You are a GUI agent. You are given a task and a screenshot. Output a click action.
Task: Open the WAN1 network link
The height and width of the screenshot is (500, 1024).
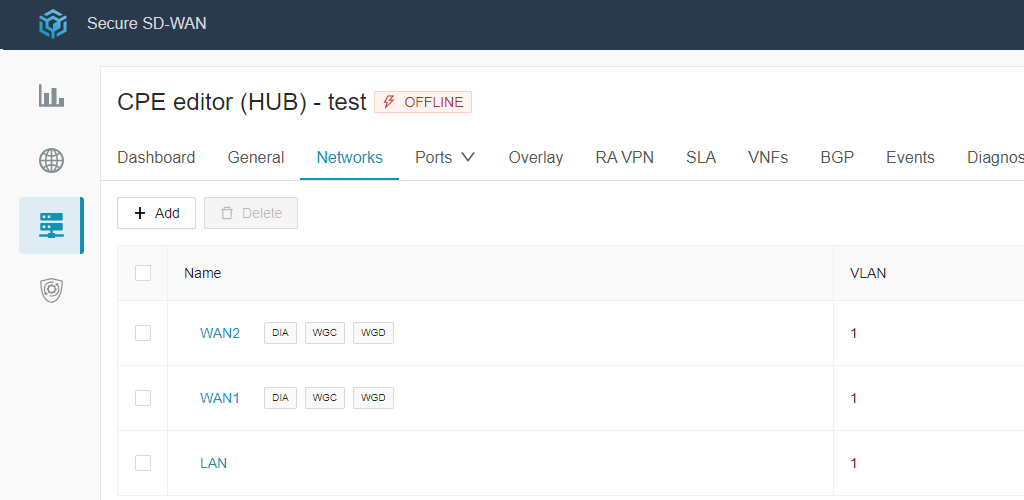220,398
